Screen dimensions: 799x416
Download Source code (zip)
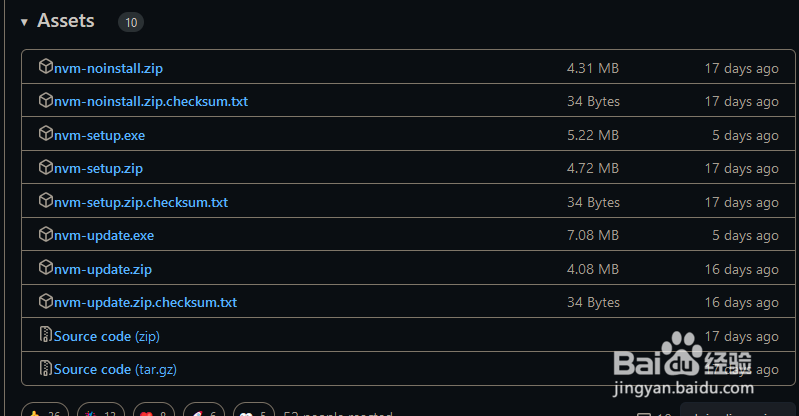(x=107, y=336)
